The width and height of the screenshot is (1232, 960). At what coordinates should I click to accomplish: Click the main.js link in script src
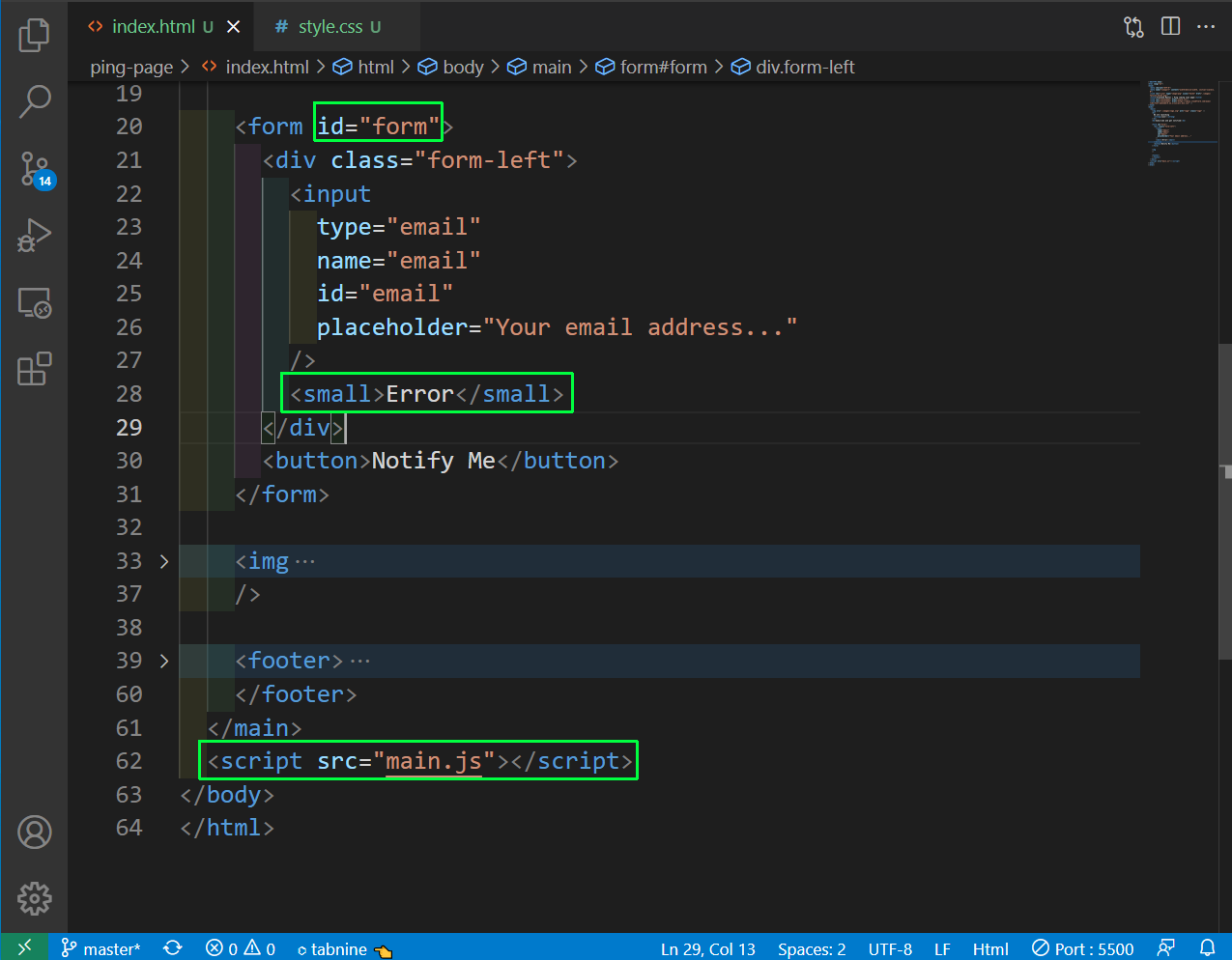click(434, 761)
